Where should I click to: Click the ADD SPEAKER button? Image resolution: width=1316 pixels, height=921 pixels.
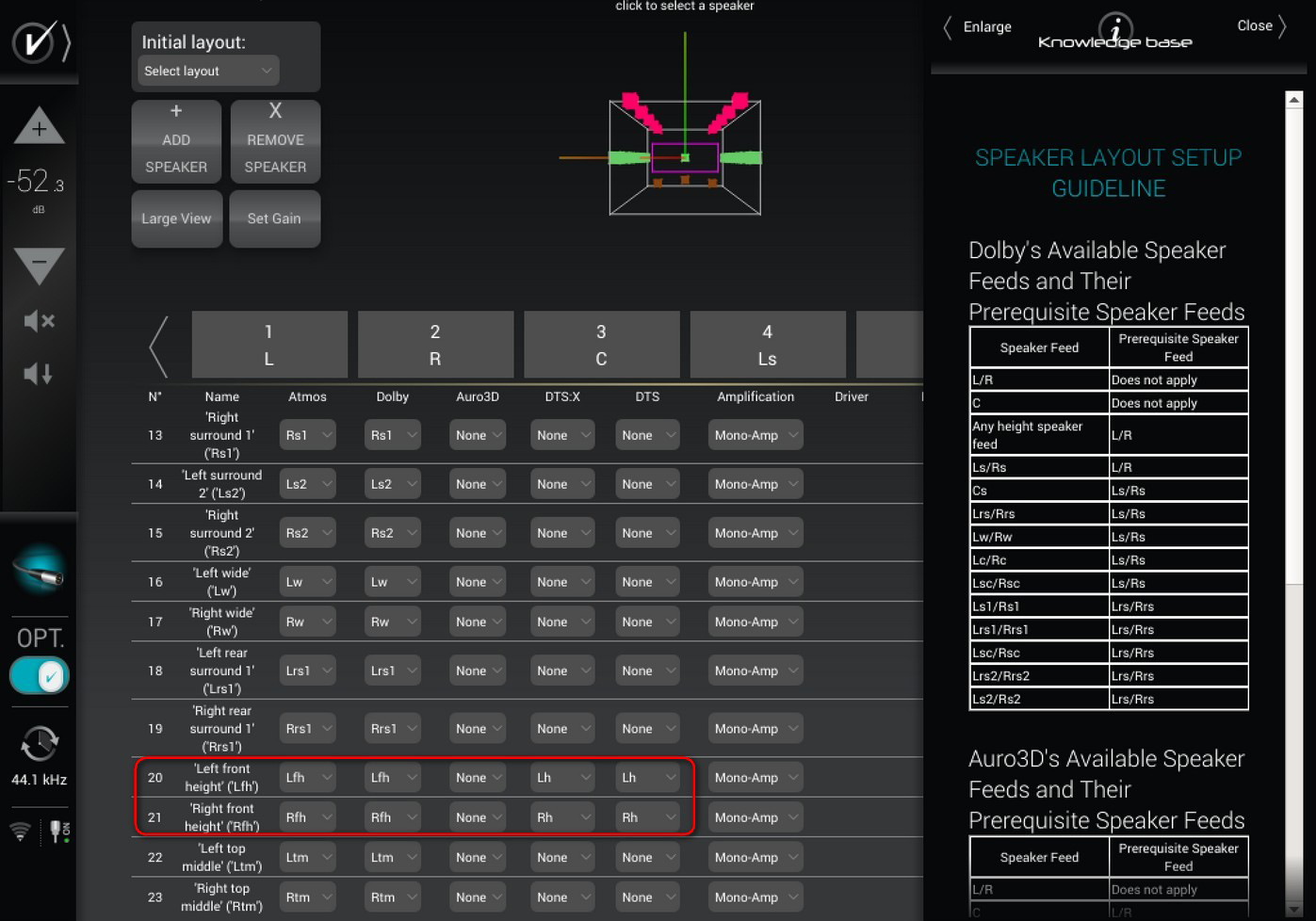(176, 141)
